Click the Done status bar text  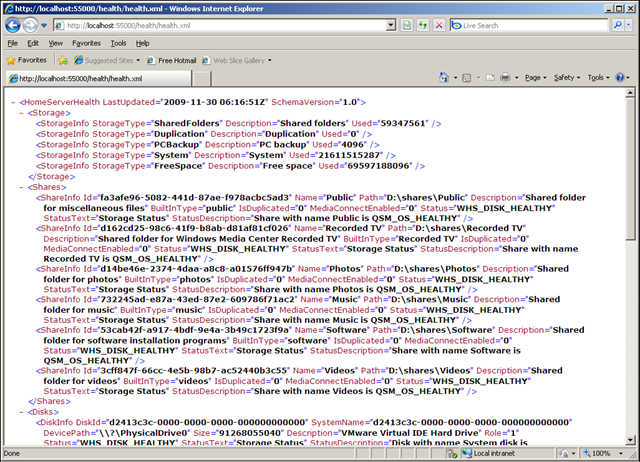point(12,453)
